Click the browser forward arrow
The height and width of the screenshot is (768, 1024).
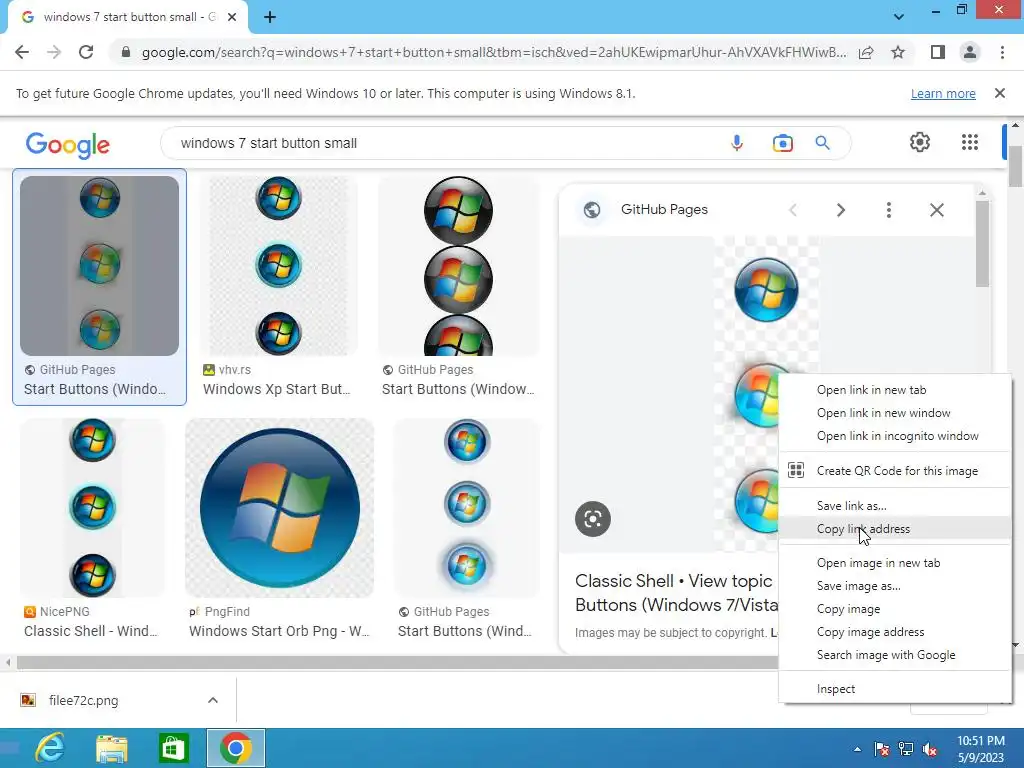[x=54, y=52]
